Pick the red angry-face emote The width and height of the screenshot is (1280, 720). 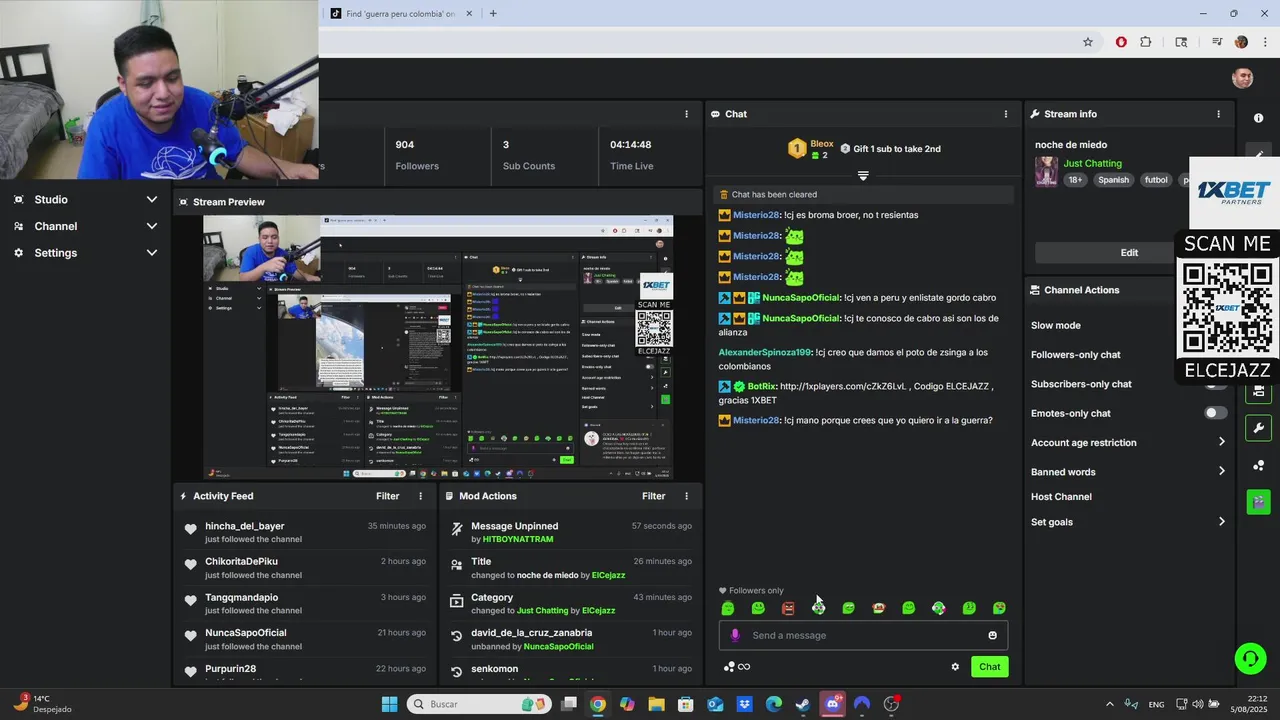(788, 608)
